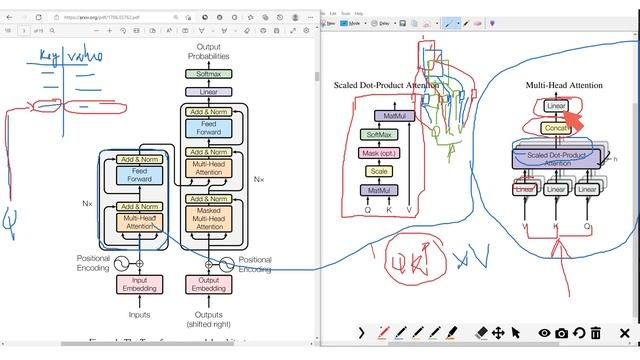Viewport: 640px width, 360px height.
Task: Open Help menu in Snipping Tool
Action: [358, 13]
